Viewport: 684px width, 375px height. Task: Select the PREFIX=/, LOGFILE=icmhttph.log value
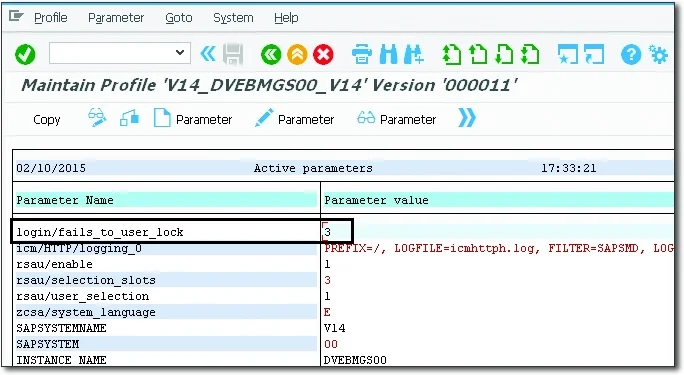click(499, 248)
